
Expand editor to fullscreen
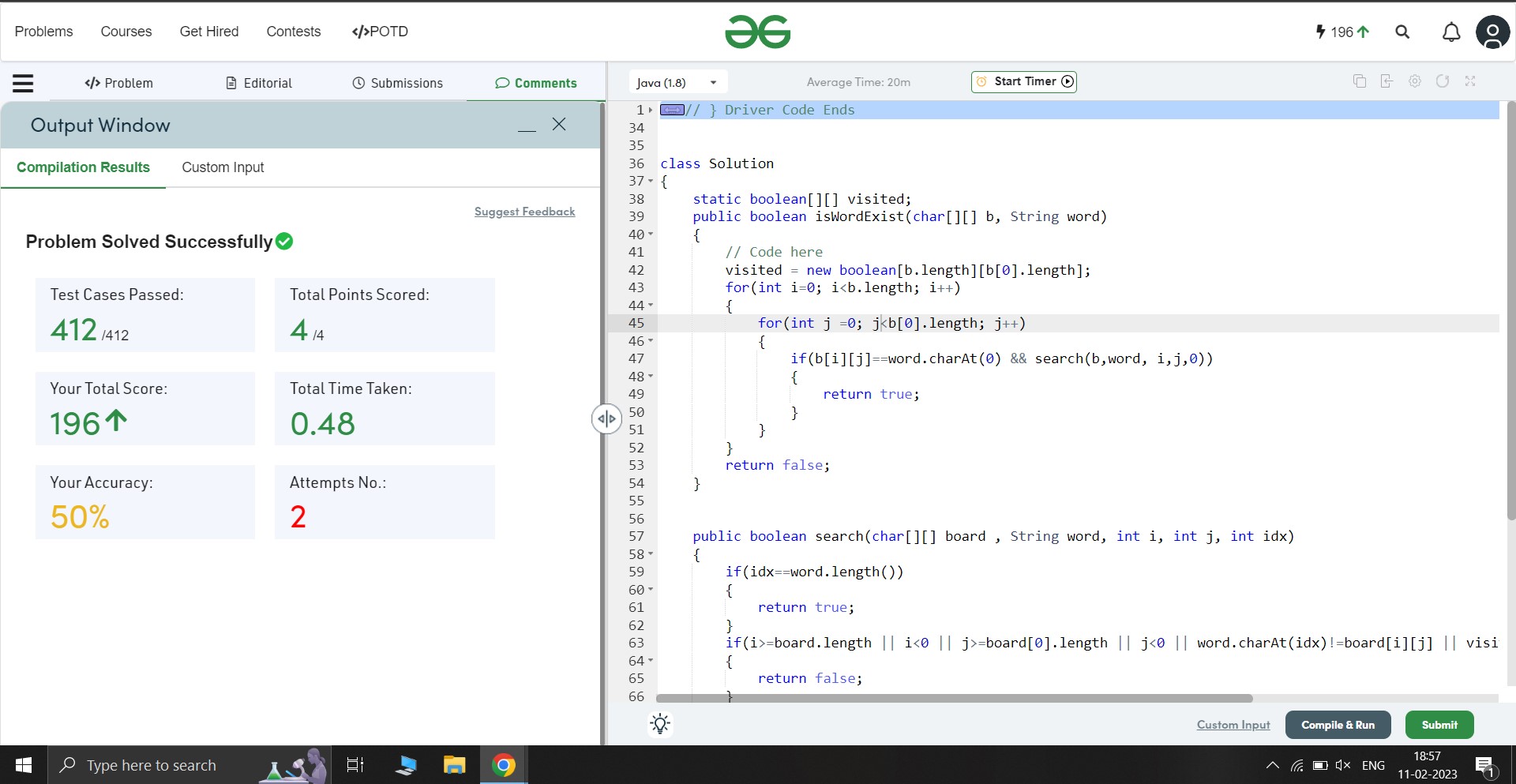(1470, 81)
